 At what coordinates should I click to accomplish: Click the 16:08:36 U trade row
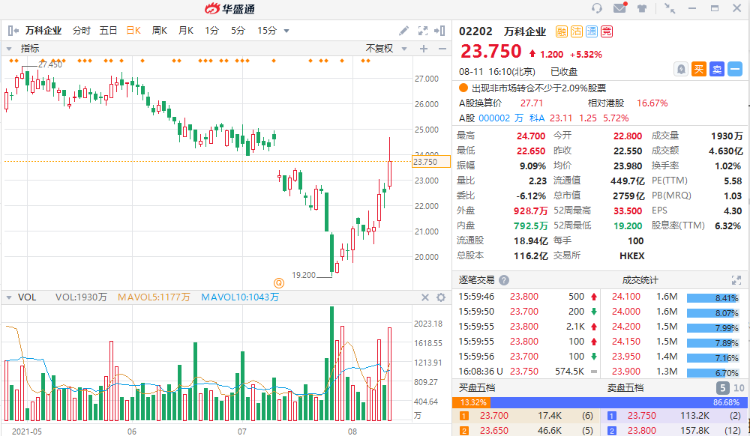coord(528,371)
